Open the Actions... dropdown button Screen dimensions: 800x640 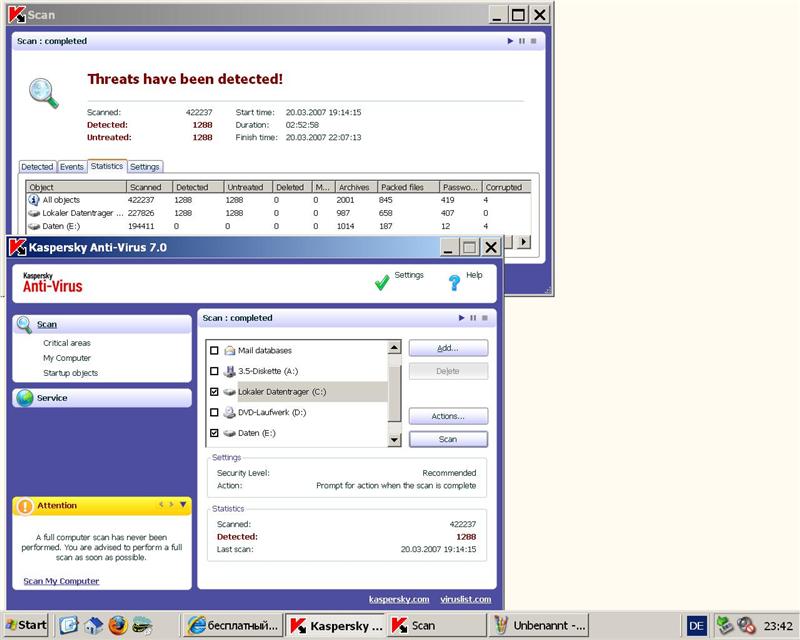point(447,416)
